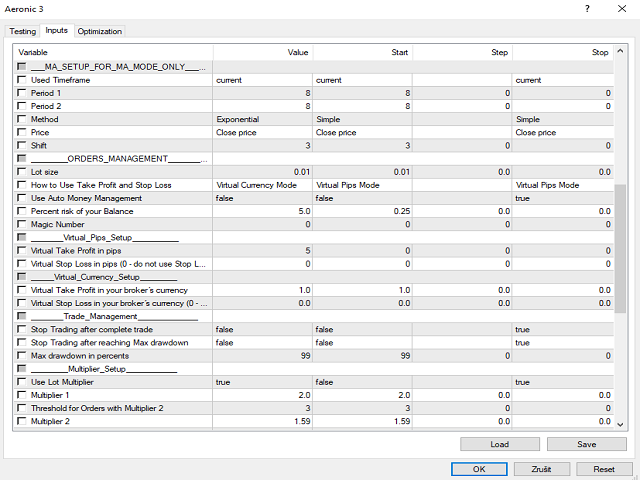
Task: Click the scrollbar down arrow
Action: coord(620,424)
